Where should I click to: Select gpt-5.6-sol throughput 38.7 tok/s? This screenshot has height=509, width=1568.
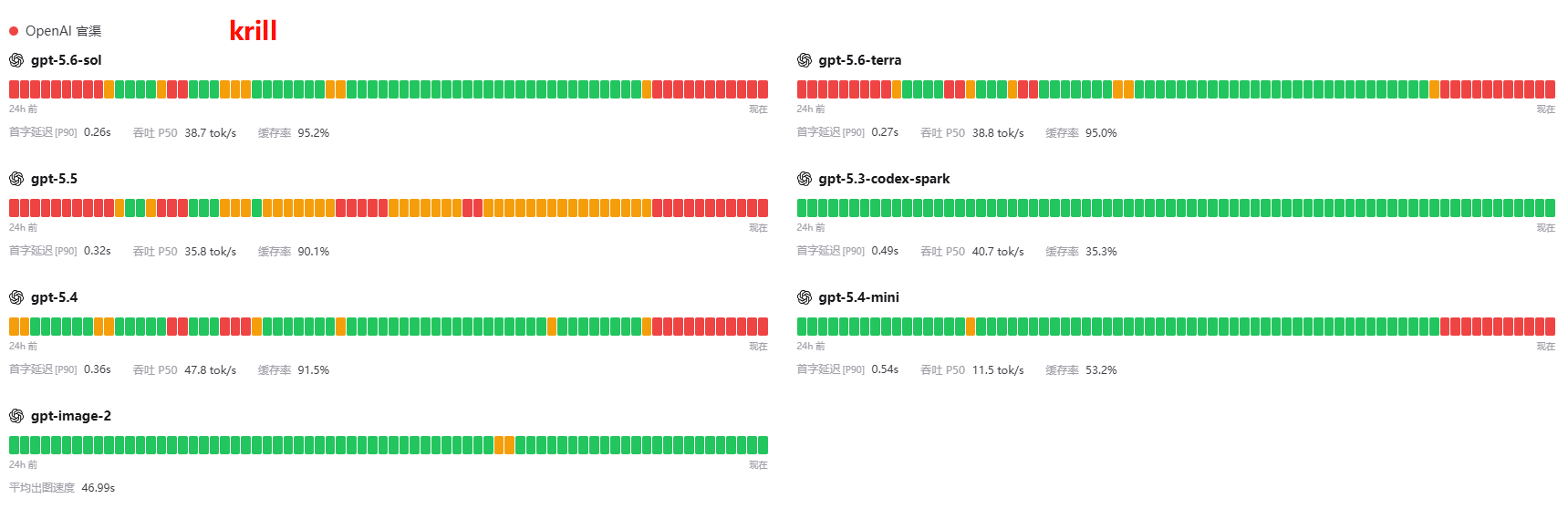(211, 133)
